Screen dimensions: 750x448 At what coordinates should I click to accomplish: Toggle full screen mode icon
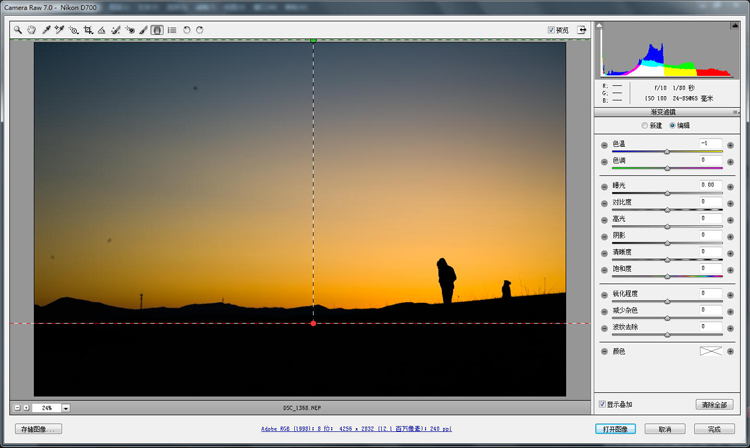pos(582,30)
